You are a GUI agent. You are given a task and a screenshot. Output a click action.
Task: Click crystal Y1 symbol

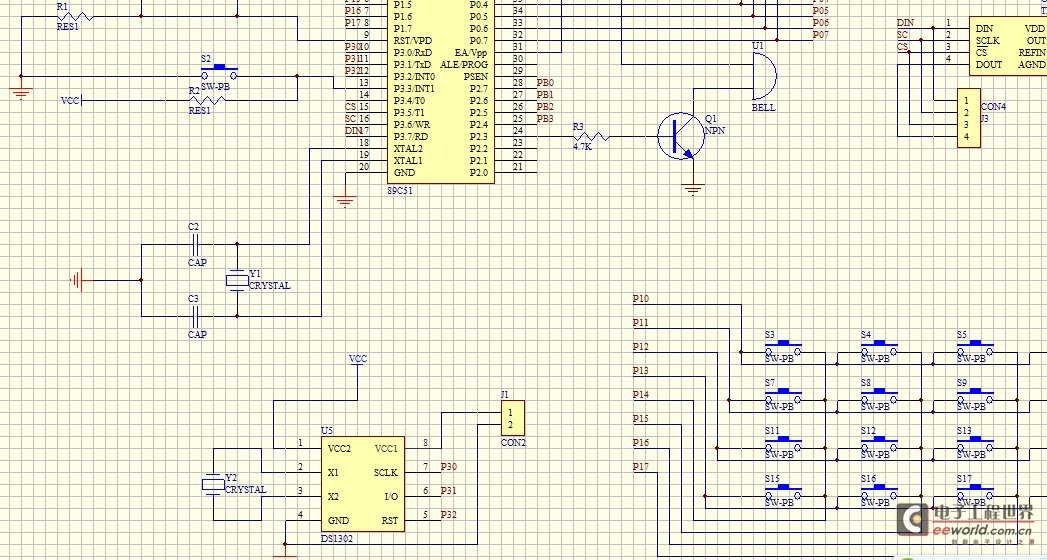236,280
